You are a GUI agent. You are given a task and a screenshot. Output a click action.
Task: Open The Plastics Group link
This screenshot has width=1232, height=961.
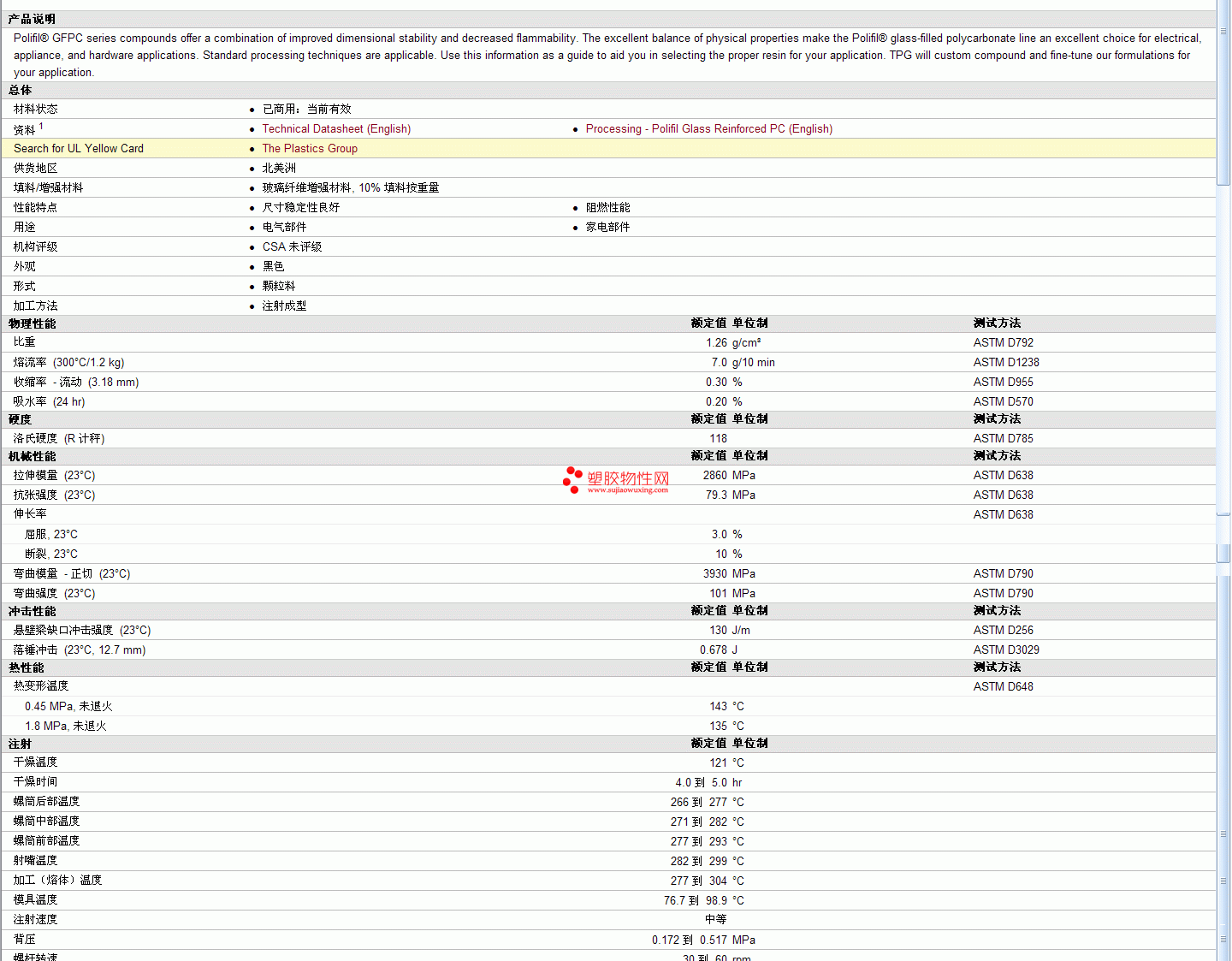[x=310, y=148]
